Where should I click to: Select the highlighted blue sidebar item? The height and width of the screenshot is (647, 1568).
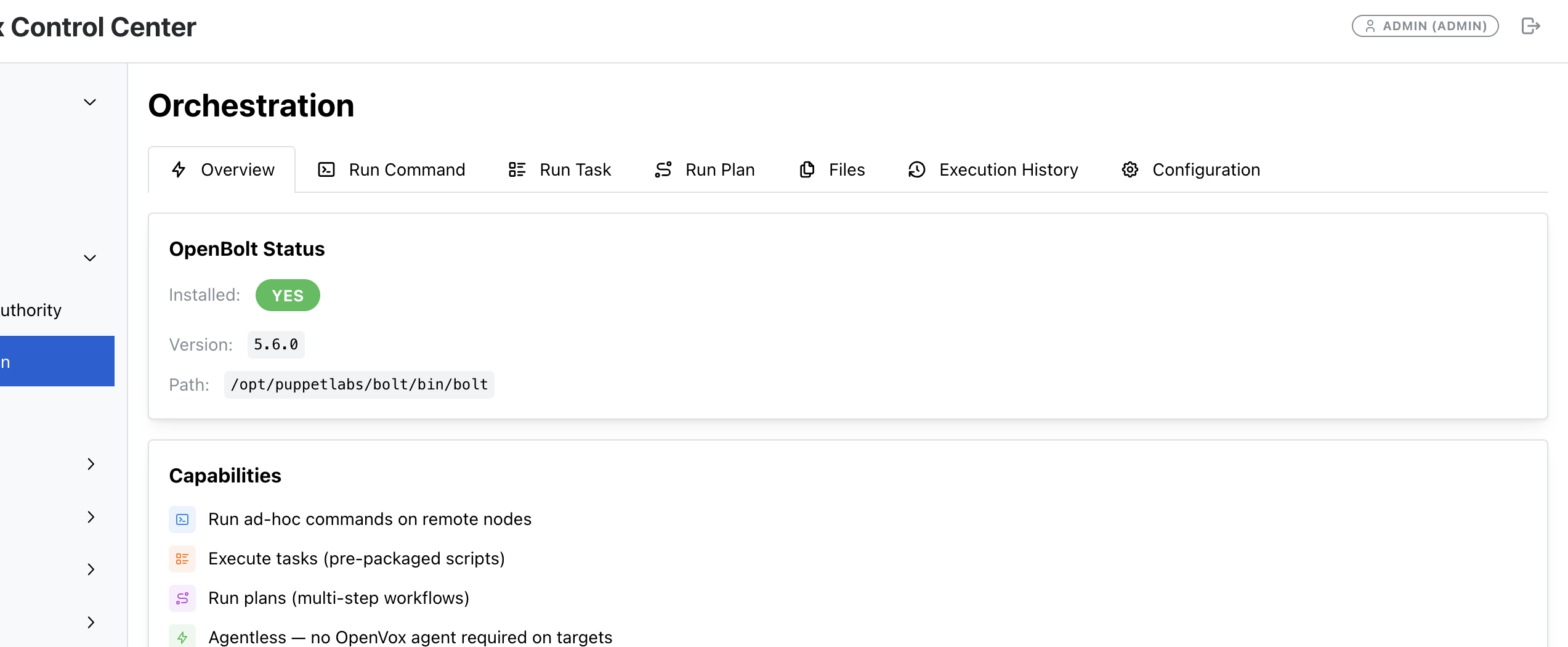pos(57,361)
